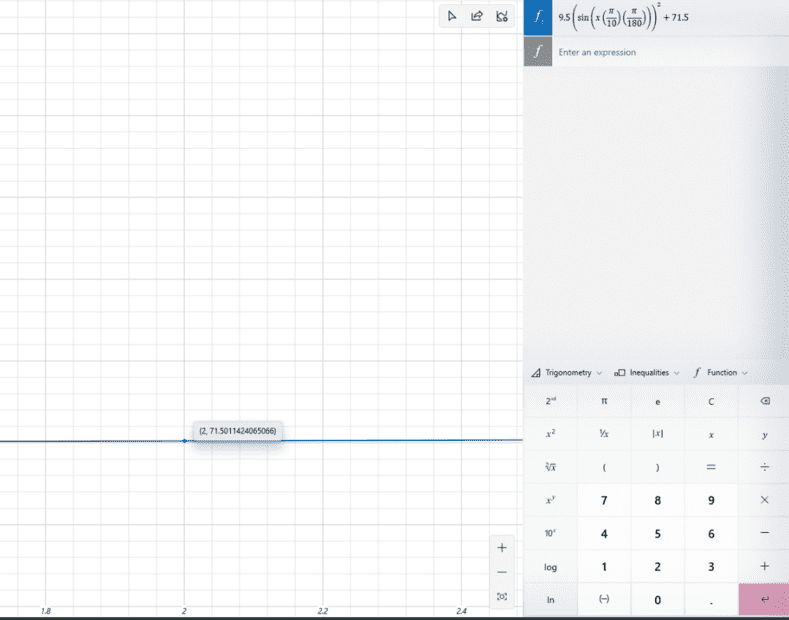Click the number 6 key

point(711,533)
